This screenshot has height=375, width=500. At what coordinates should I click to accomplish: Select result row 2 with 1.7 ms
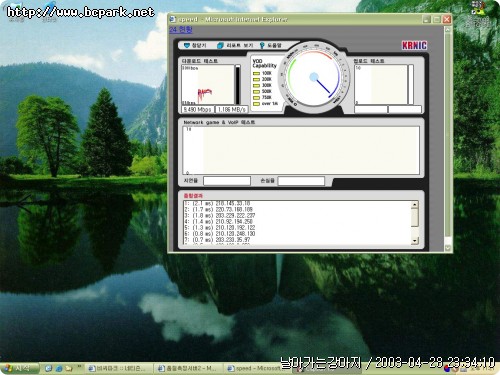[x=218, y=209]
